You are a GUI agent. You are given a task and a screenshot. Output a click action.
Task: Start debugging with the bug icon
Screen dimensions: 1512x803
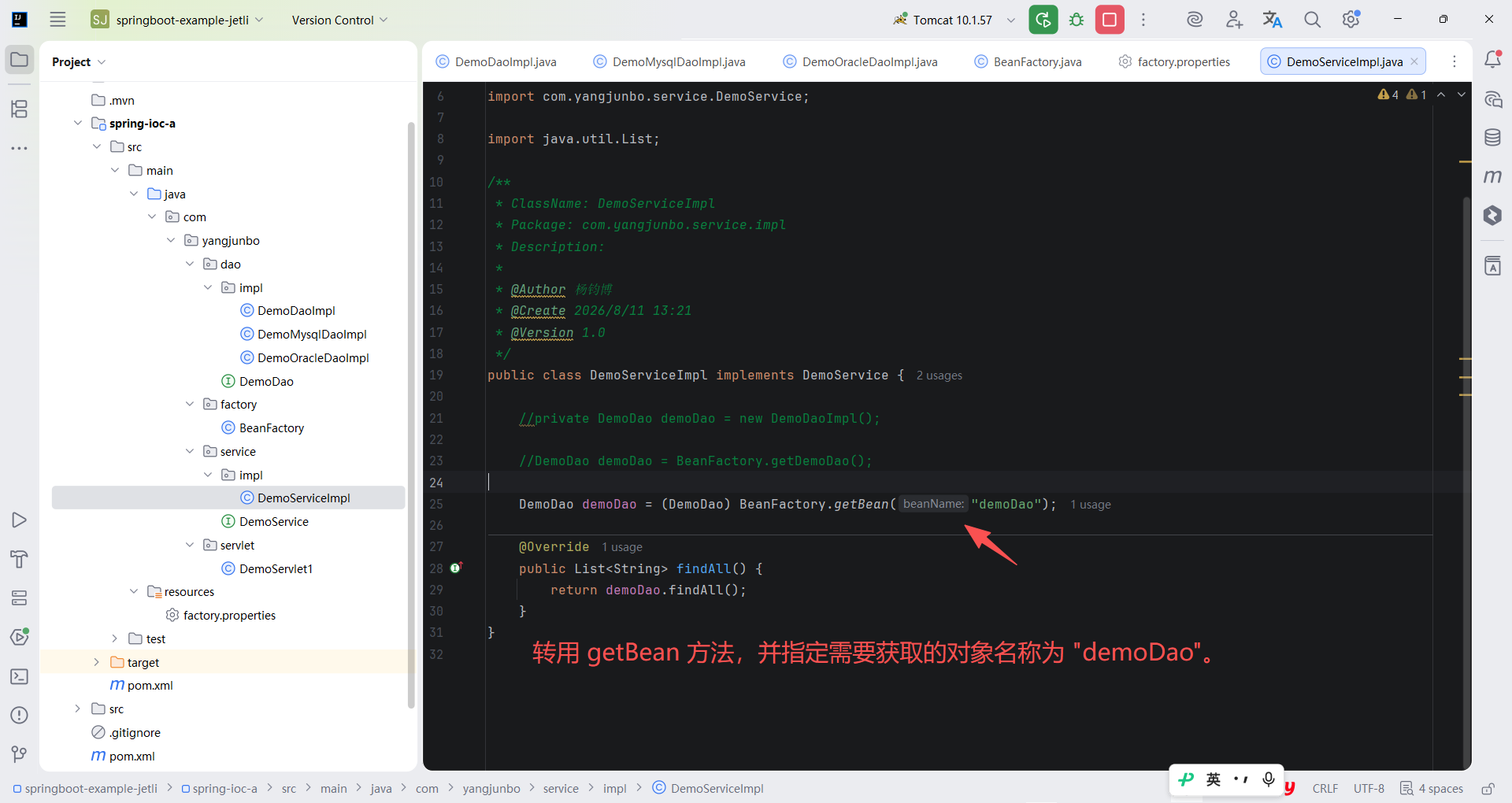coord(1077,20)
